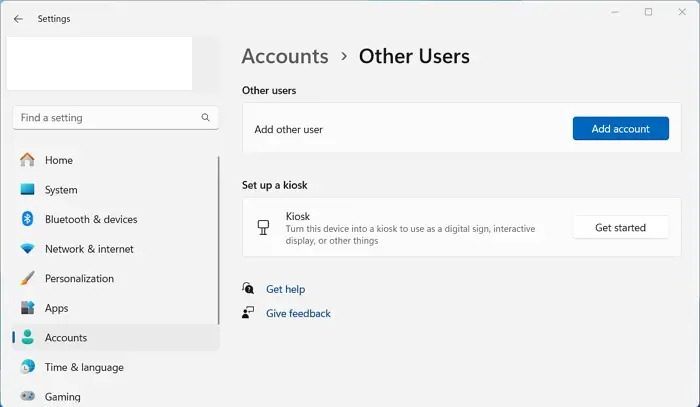Click the Find a setting search box

click(x=105, y=118)
